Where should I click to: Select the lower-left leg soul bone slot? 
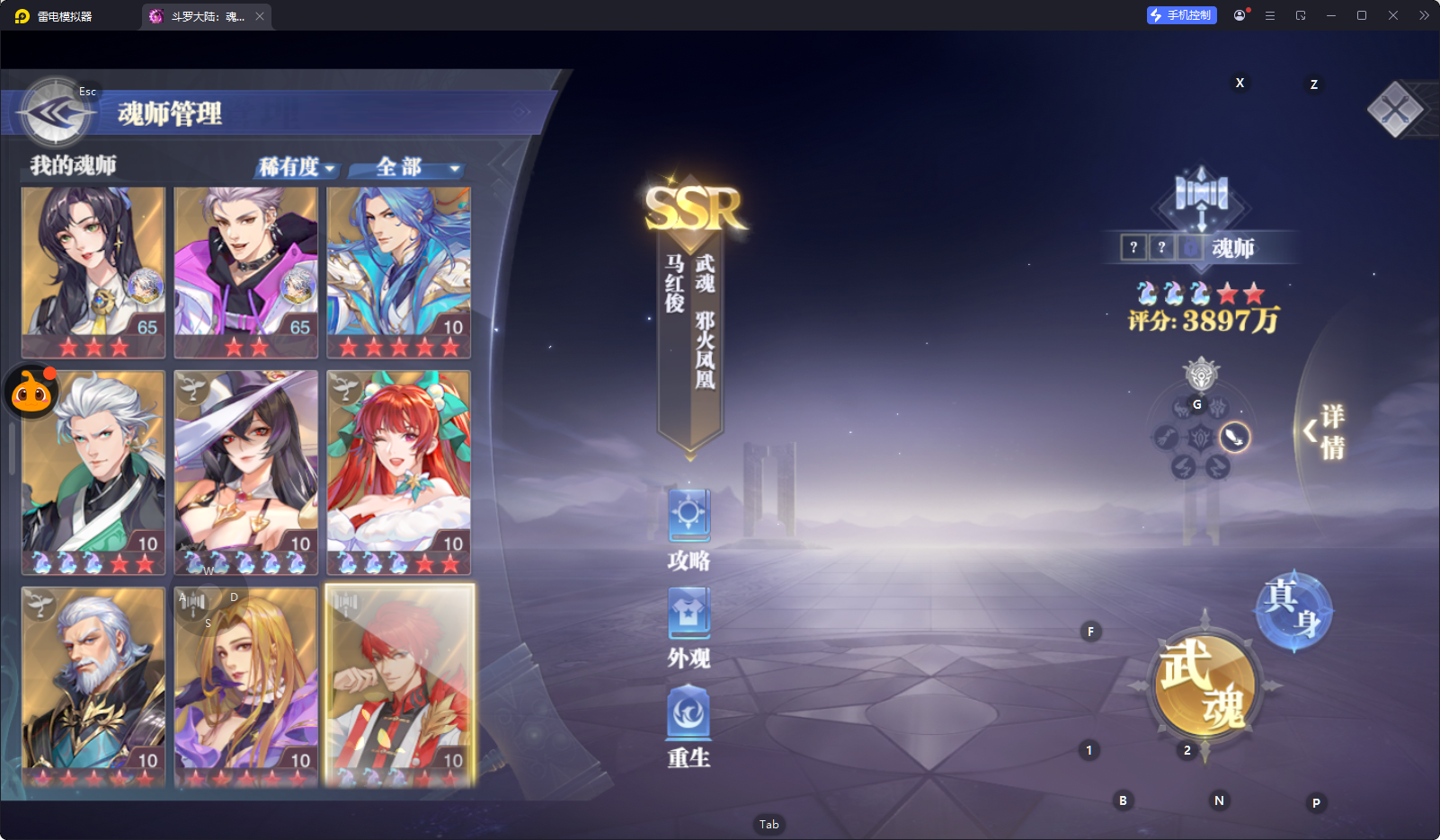tap(1183, 466)
